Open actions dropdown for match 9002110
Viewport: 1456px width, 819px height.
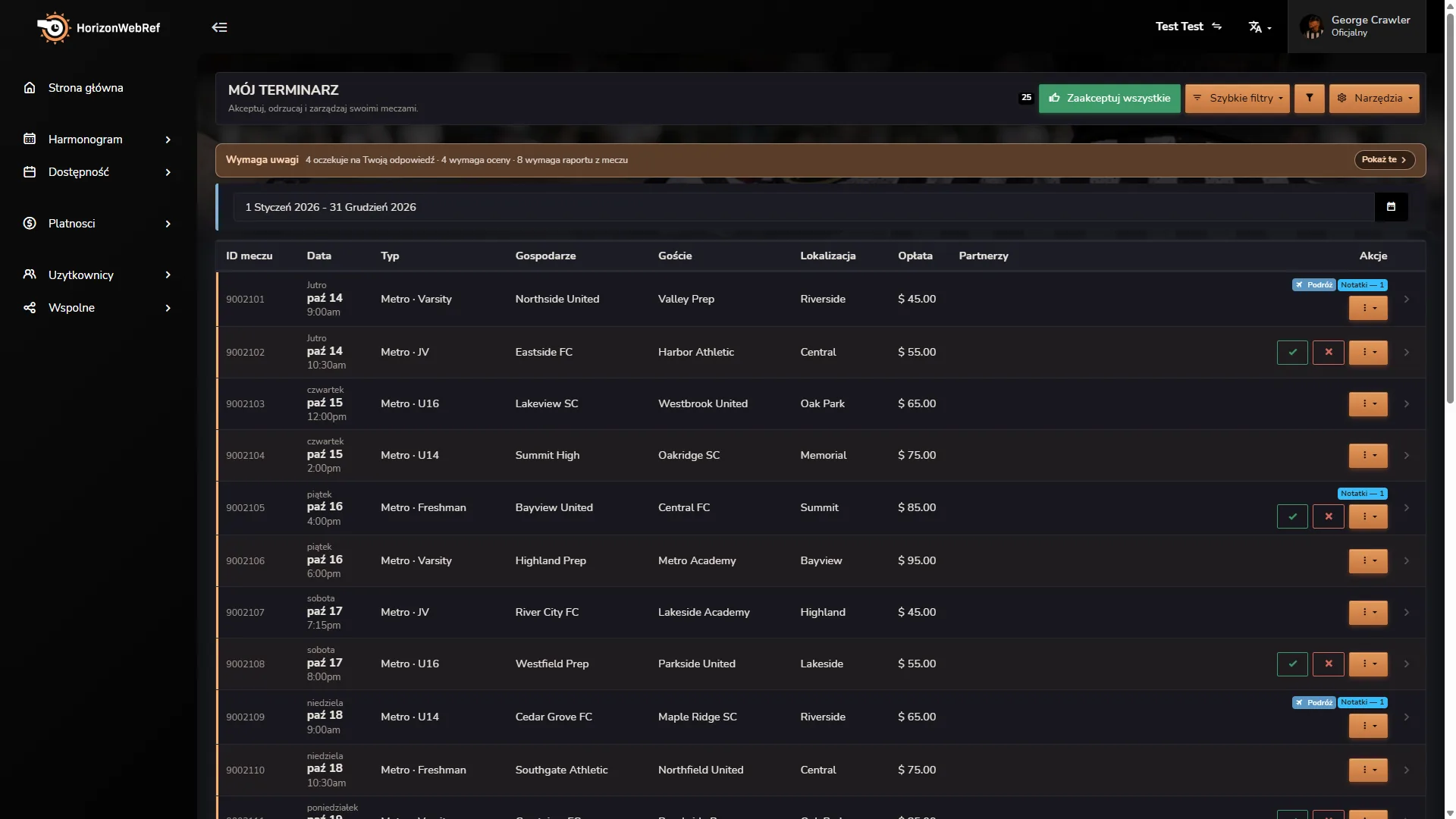[1368, 770]
